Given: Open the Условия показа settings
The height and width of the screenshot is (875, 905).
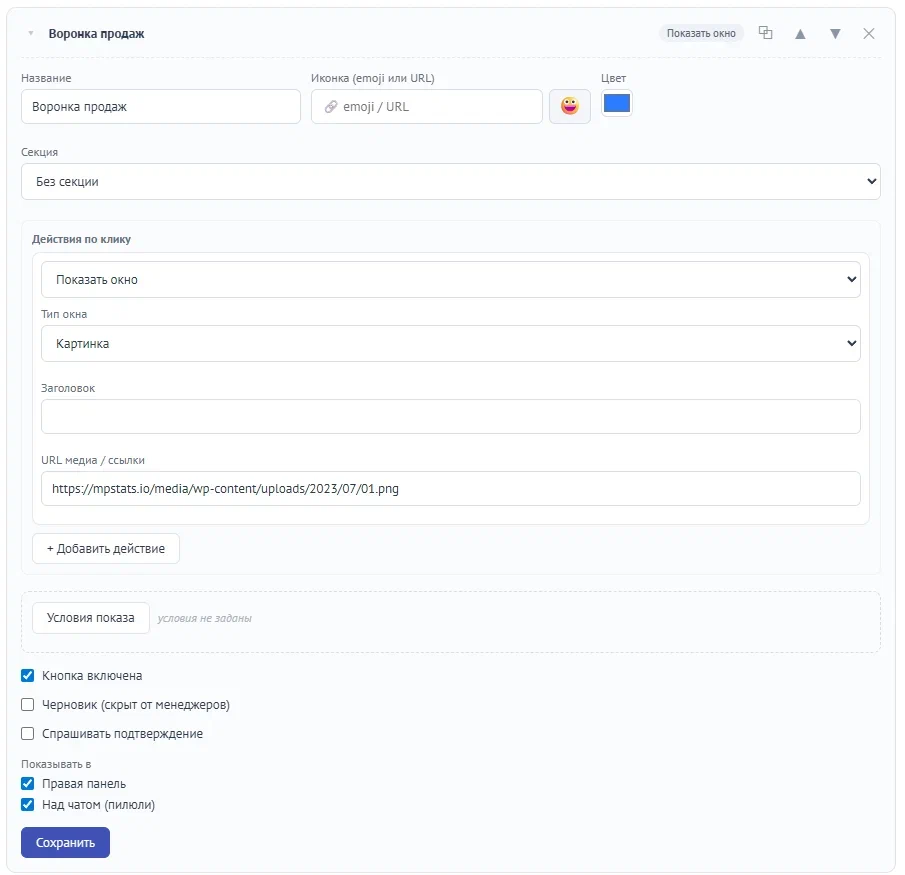Looking at the screenshot, I should point(91,618).
